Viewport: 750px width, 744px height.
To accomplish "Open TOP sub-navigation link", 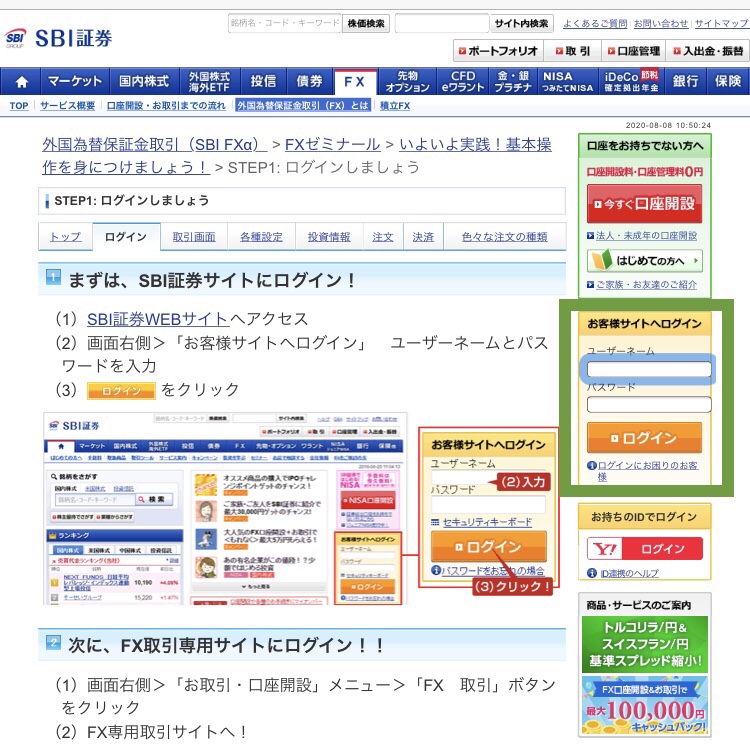I will pos(19,106).
